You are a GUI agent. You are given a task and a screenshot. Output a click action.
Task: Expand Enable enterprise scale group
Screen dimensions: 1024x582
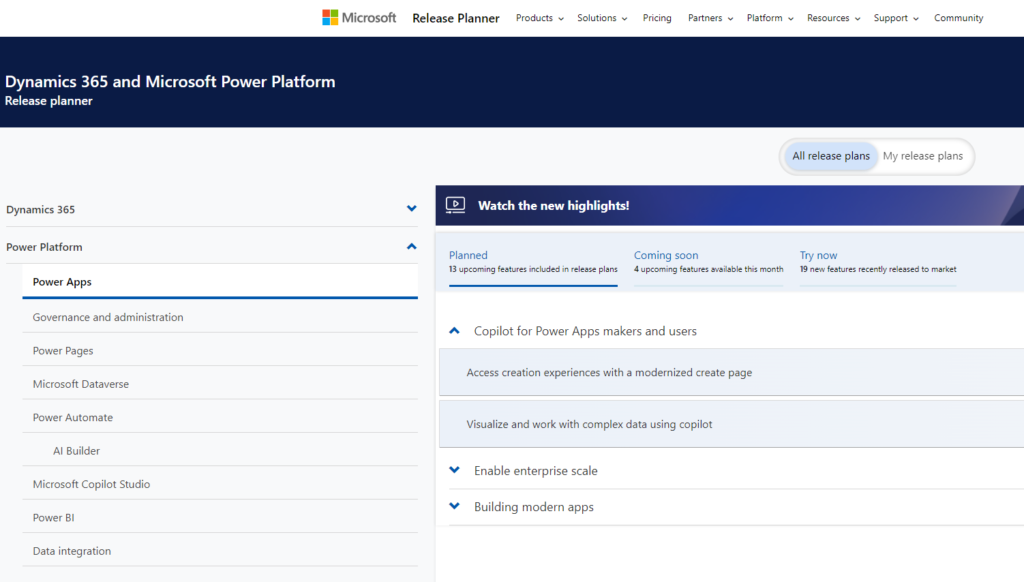click(x=455, y=470)
